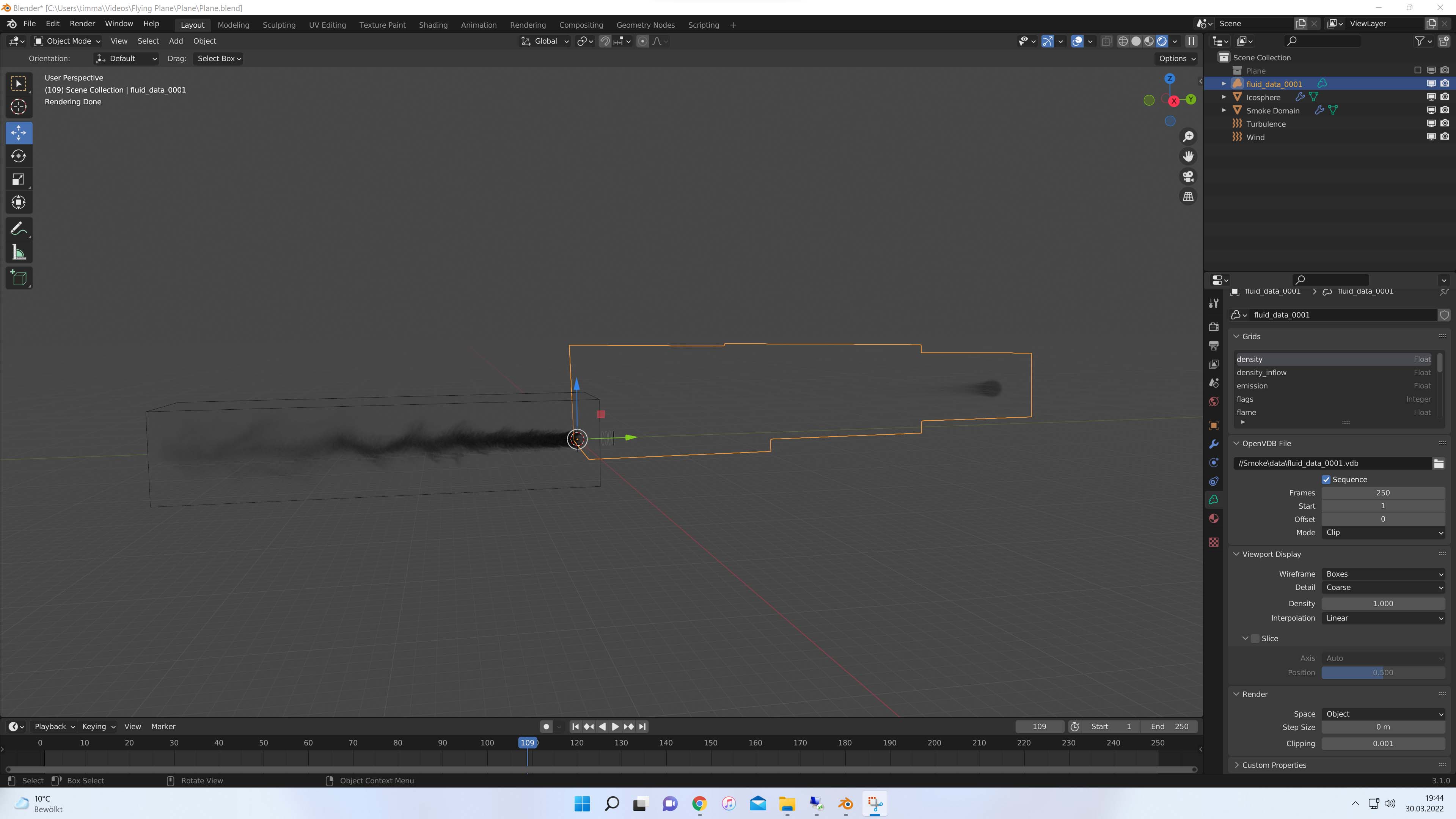1456x819 pixels.
Task: Adjust the Clipping 0.001 field
Action: coord(1383,744)
